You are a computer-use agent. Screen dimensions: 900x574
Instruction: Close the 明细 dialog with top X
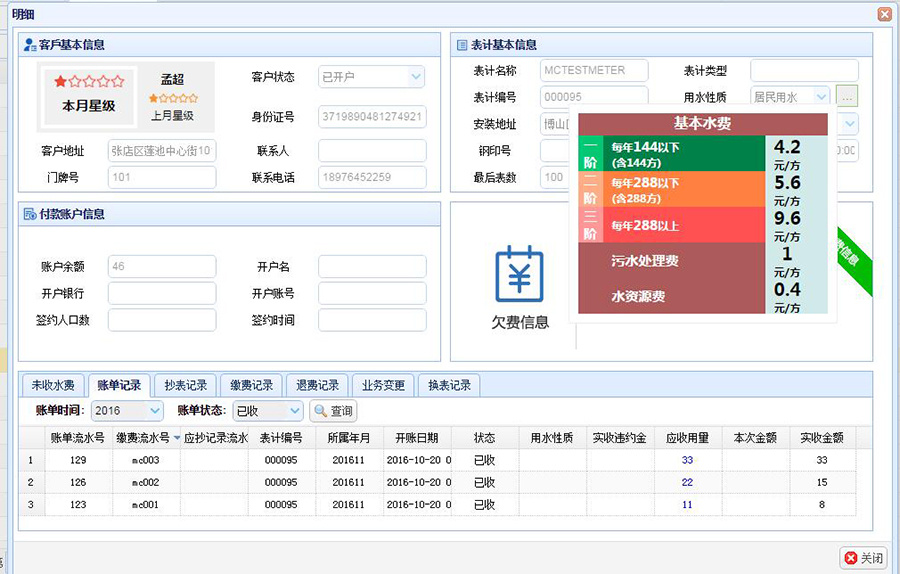(884, 14)
